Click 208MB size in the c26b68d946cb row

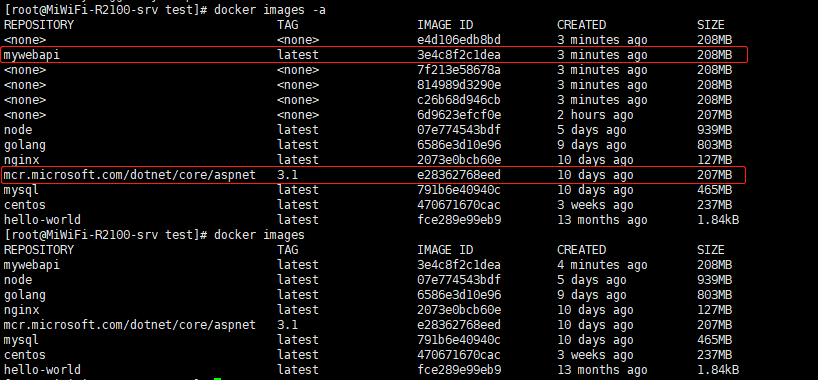tap(714, 100)
